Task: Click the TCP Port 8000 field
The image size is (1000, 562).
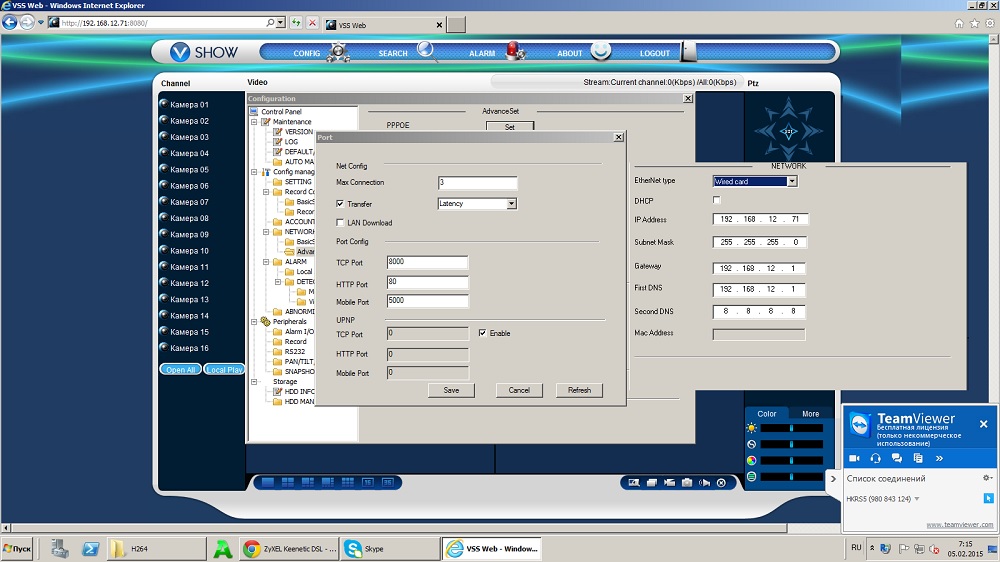Action: (427, 262)
